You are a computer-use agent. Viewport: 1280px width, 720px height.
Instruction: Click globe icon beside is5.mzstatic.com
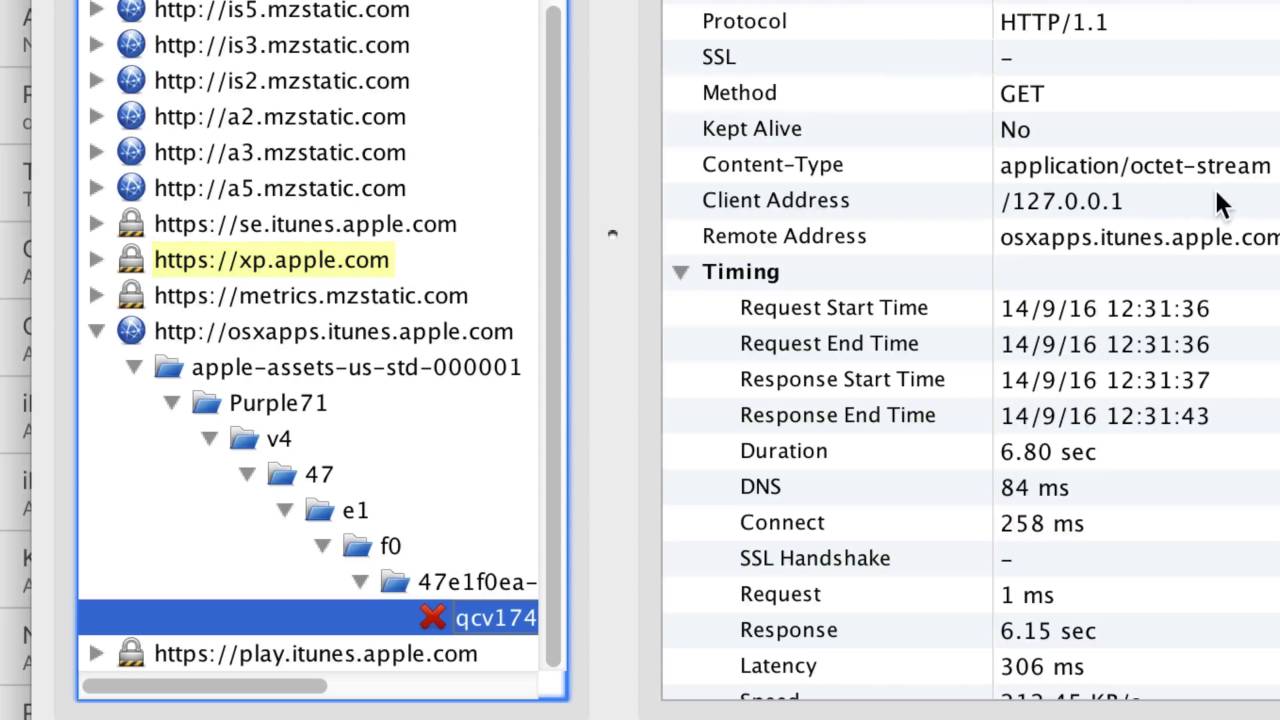point(131,10)
